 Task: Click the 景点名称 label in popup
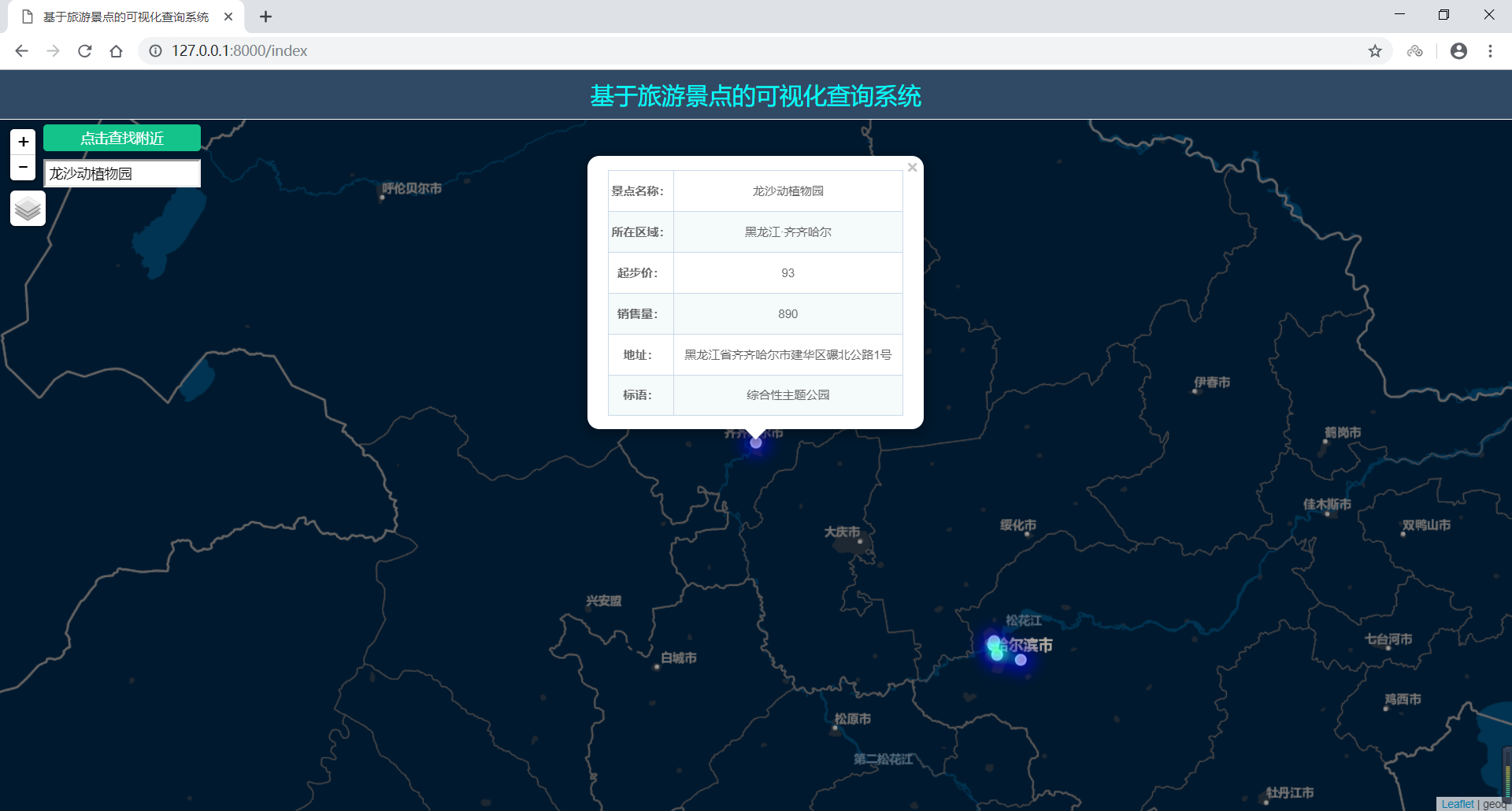pyautogui.click(x=637, y=191)
